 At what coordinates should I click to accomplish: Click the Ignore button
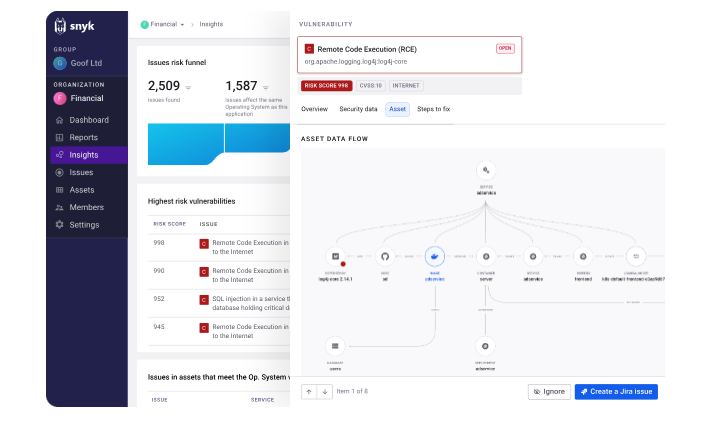pos(549,392)
